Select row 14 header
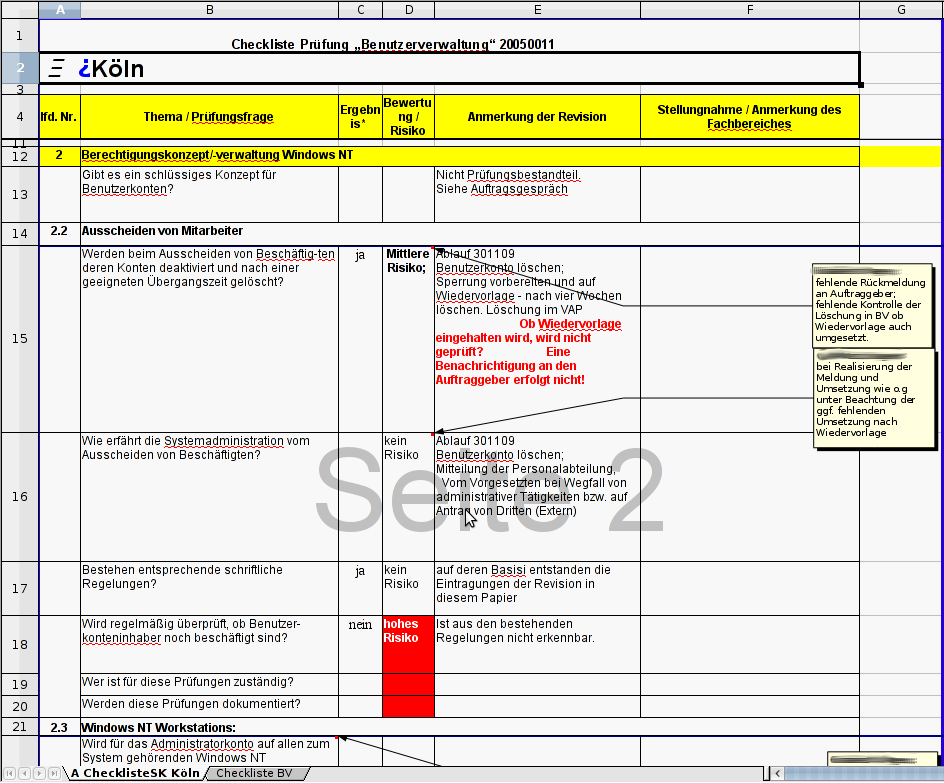 [x=20, y=234]
